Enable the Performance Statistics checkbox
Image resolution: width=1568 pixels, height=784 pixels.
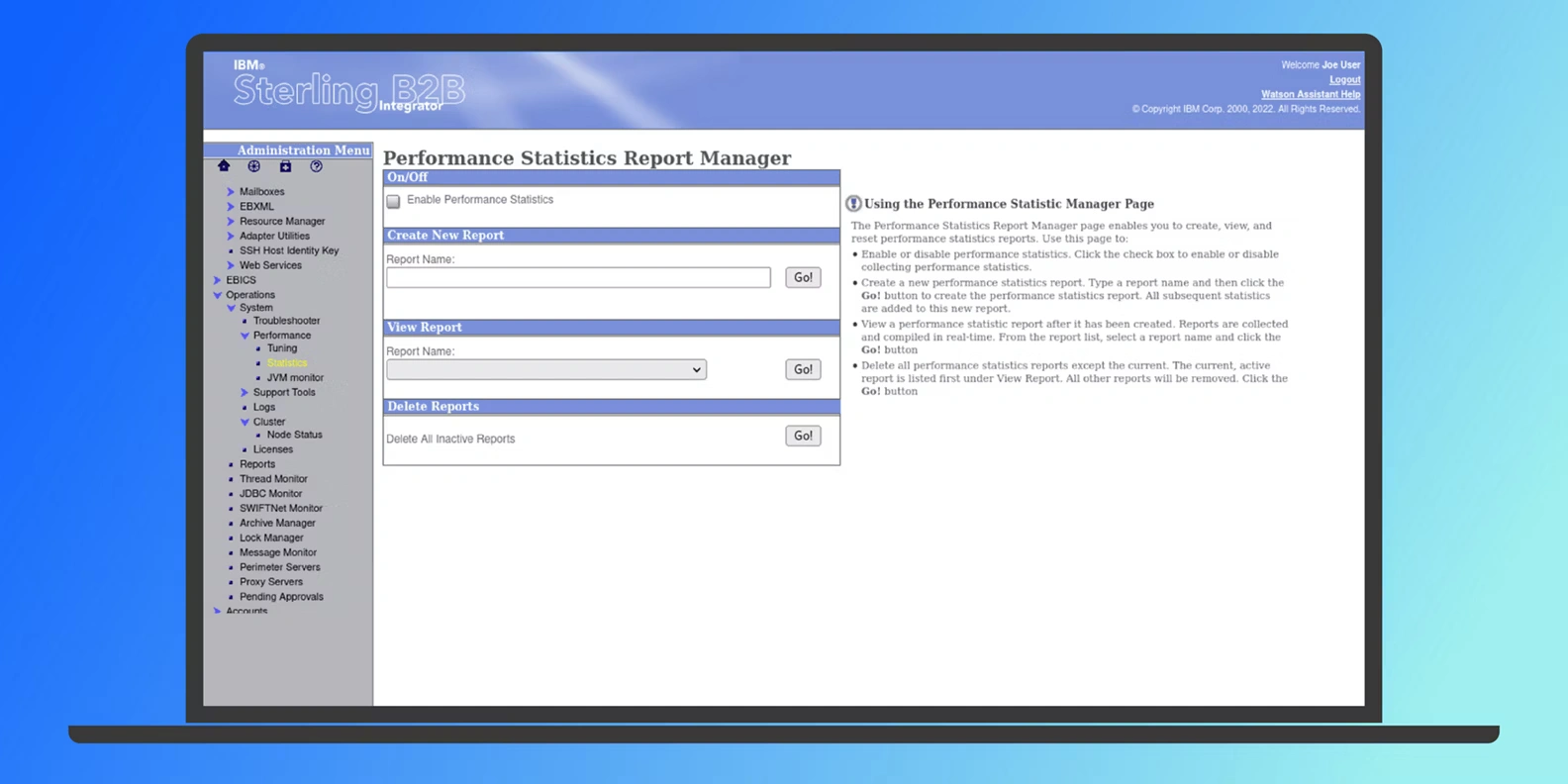[x=394, y=201]
